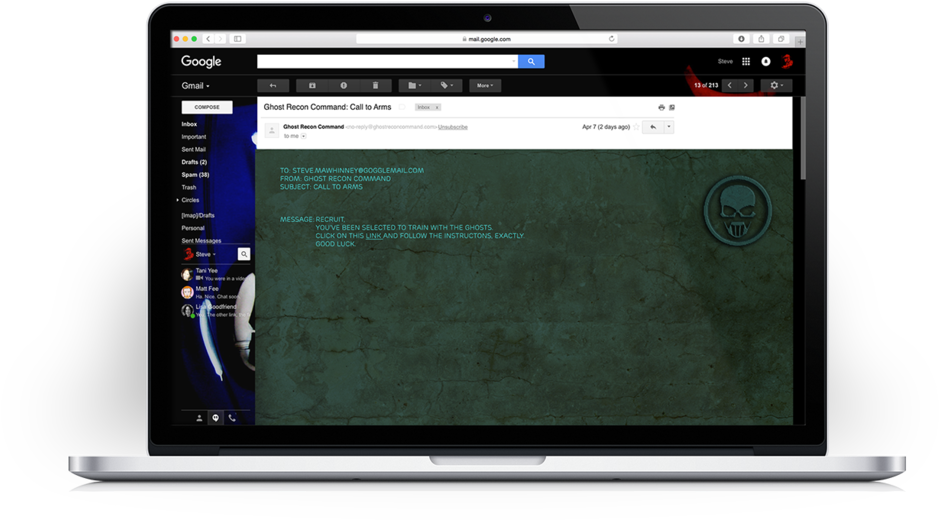Click the Compose button
The width and height of the screenshot is (939, 520).
(207, 107)
